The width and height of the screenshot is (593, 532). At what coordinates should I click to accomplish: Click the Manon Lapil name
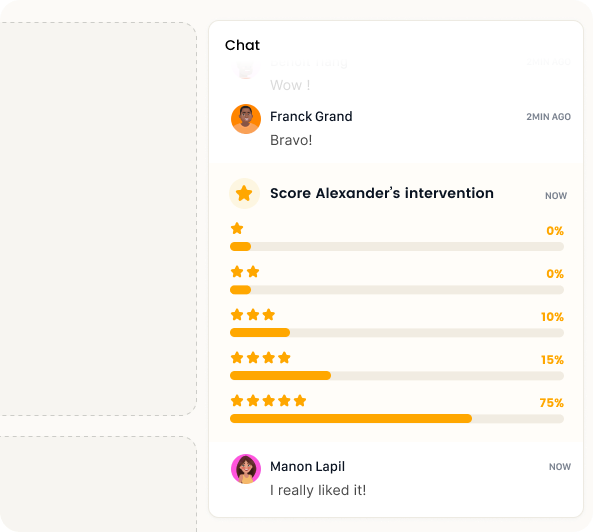coord(307,467)
